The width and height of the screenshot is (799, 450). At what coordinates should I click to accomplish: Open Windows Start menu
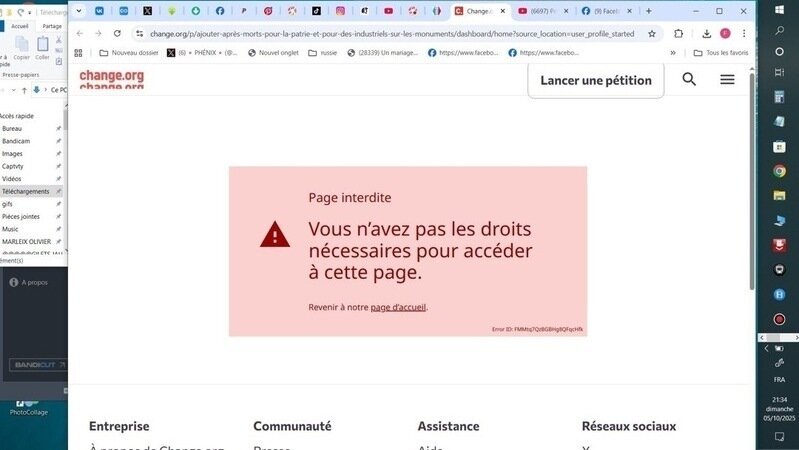[779, 10]
